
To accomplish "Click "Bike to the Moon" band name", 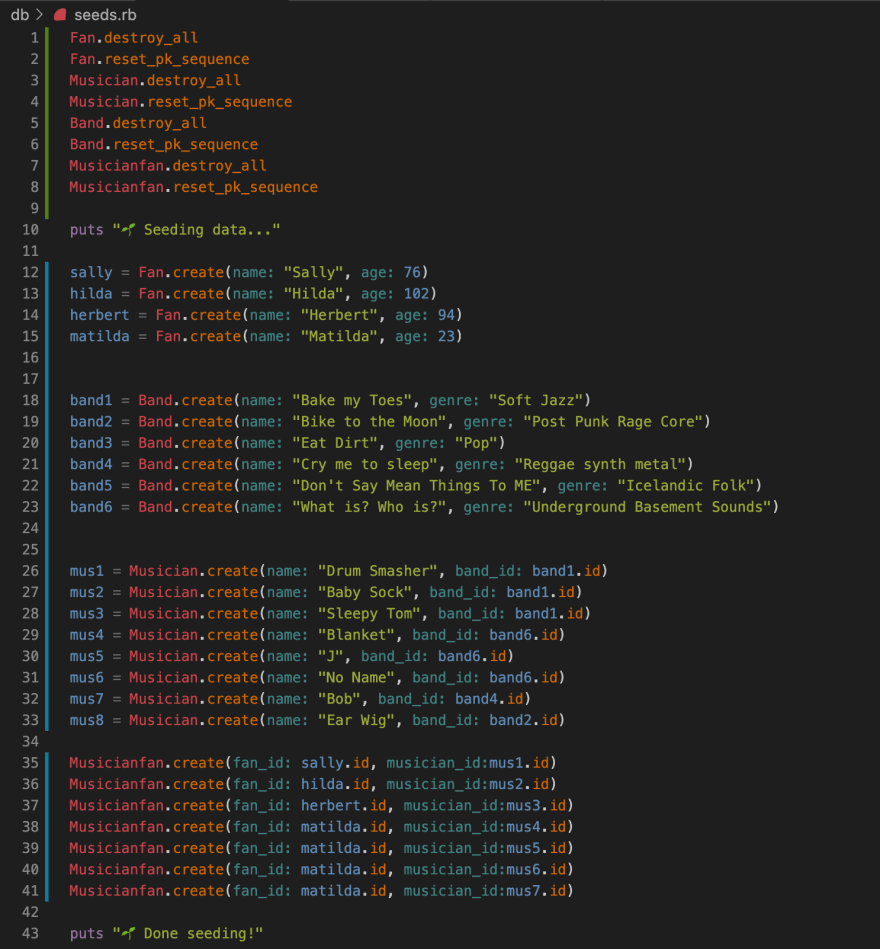I will (x=369, y=421).
